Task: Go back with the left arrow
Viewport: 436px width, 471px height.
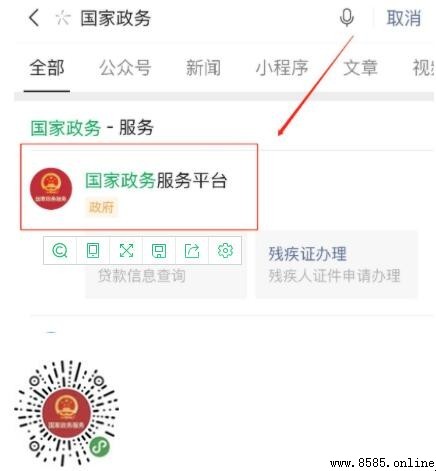Action: tap(34, 18)
